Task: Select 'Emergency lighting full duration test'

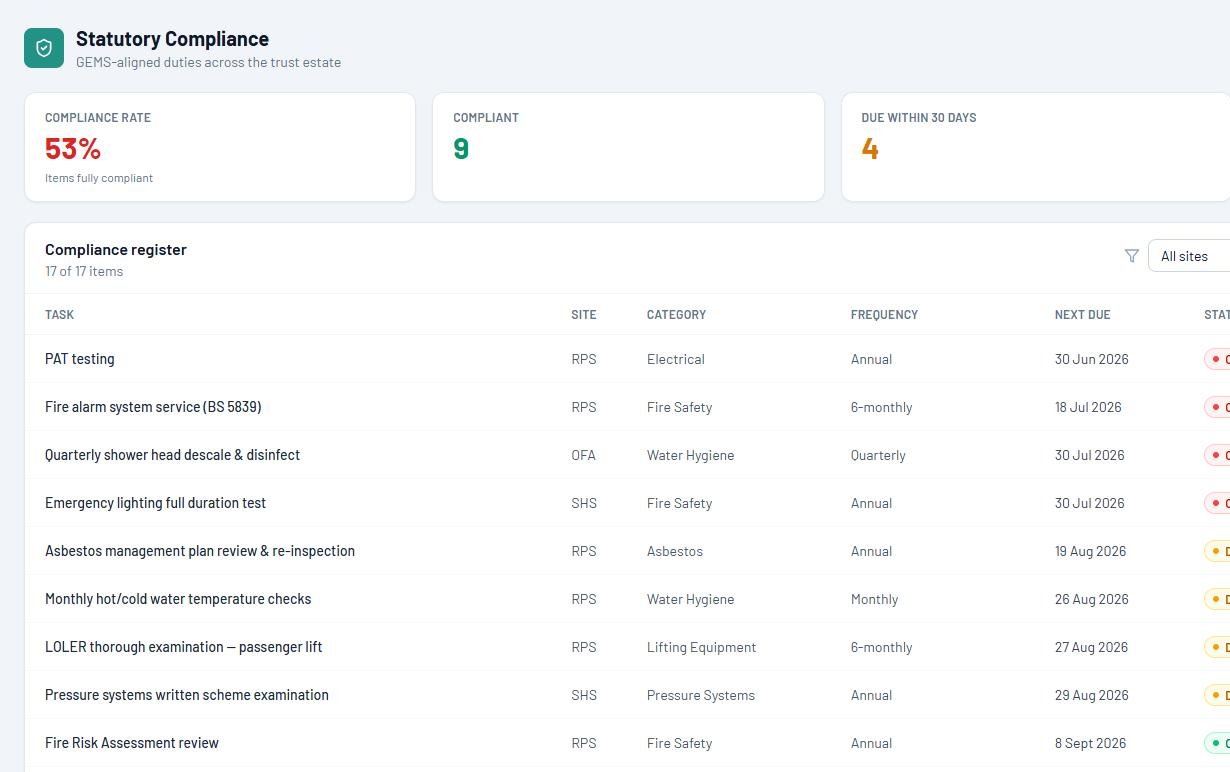Action: (155, 503)
